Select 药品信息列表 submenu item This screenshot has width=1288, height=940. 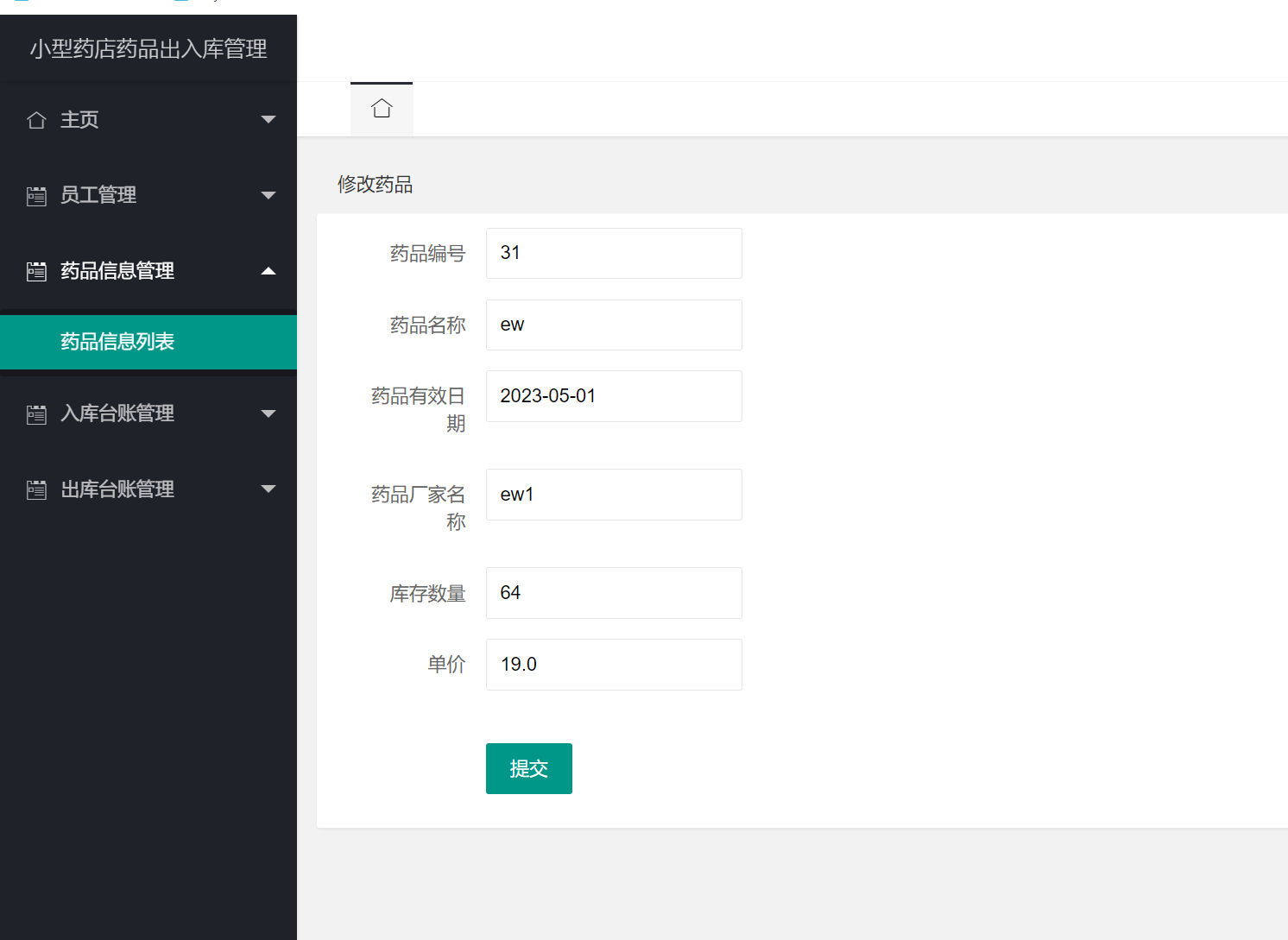[148, 342]
